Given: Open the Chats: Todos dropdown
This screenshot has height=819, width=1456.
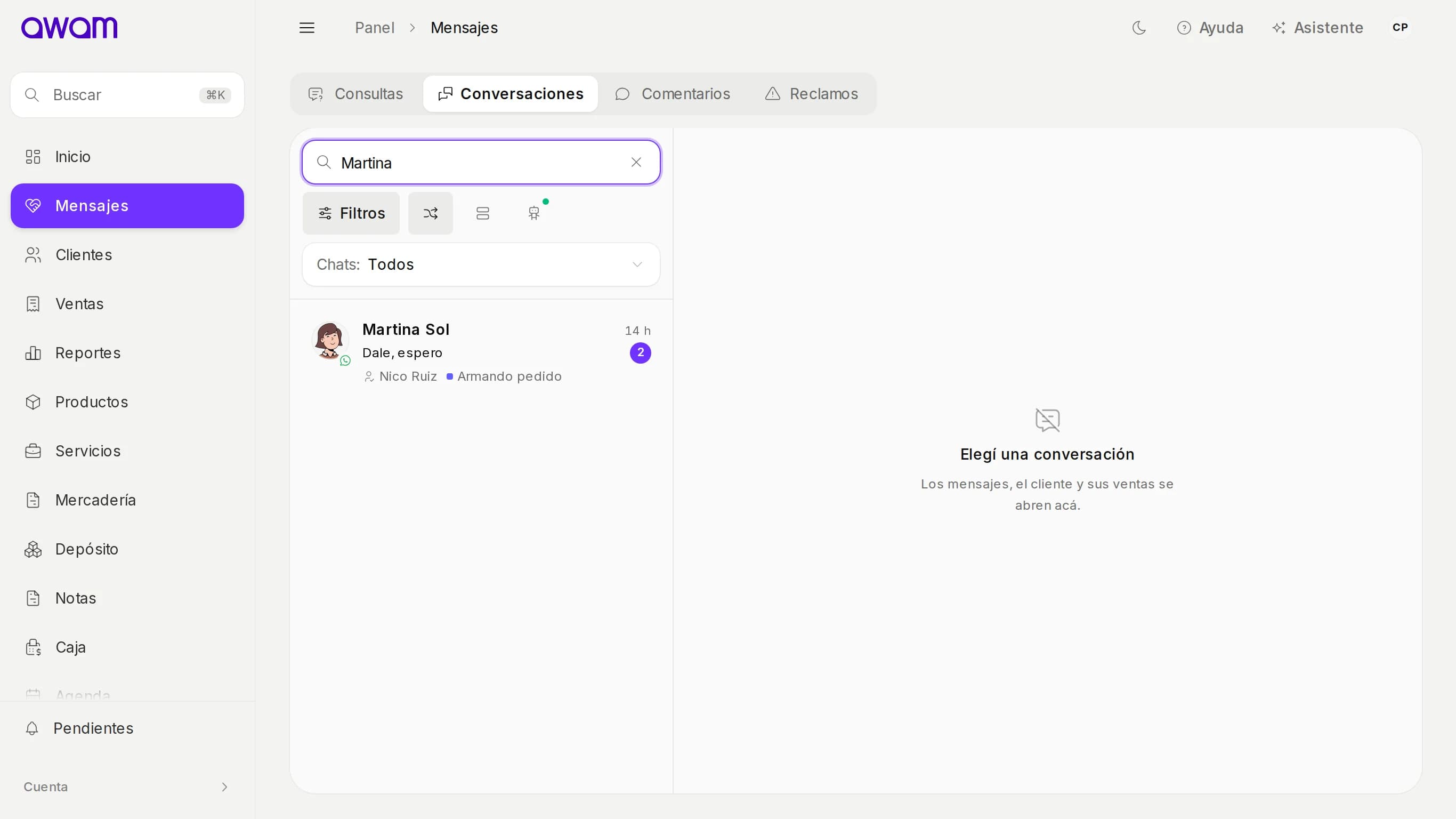Looking at the screenshot, I should [x=481, y=264].
